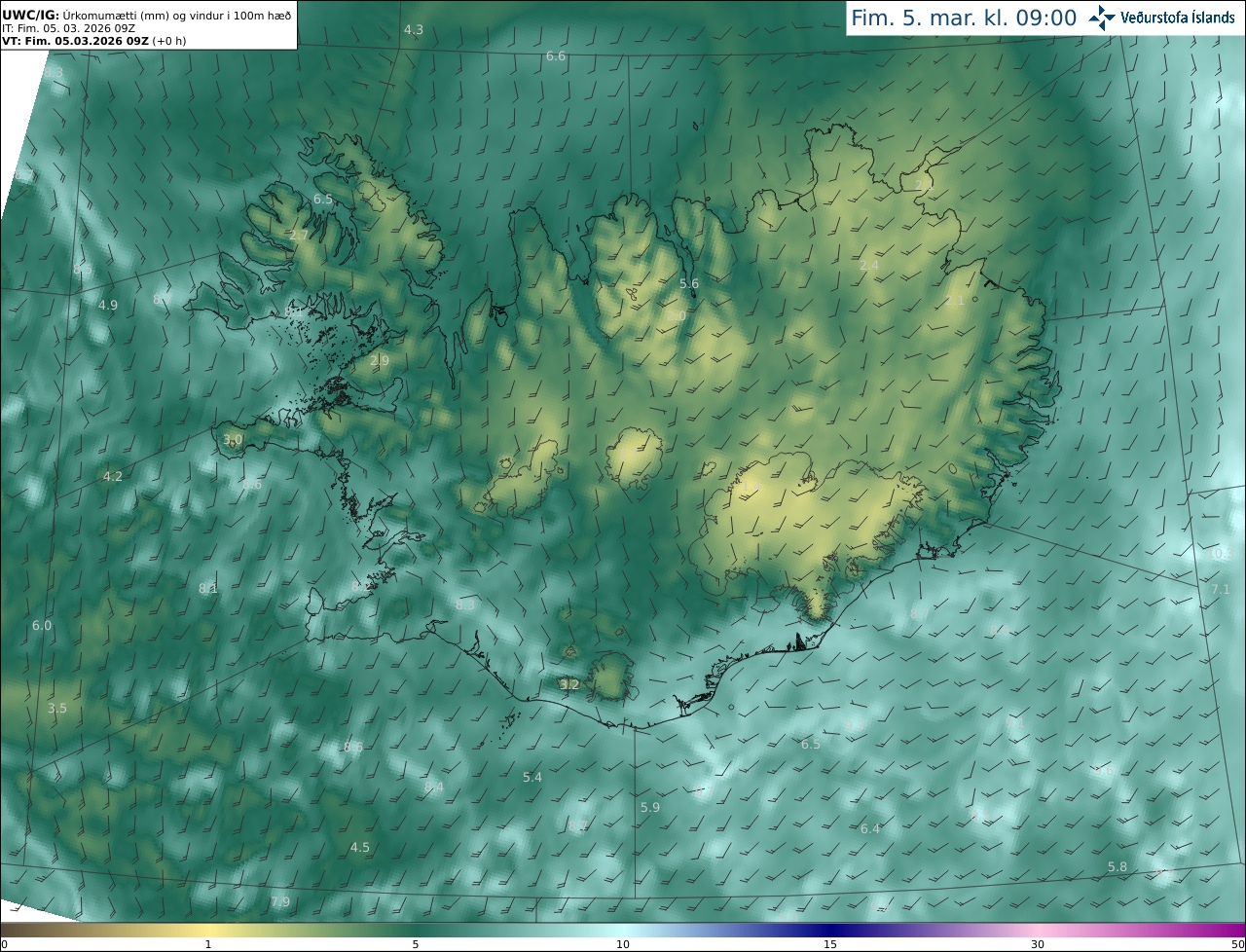Click the 5.9 value label on the map
This screenshot has width=1246, height=952.
click(650, 808)
